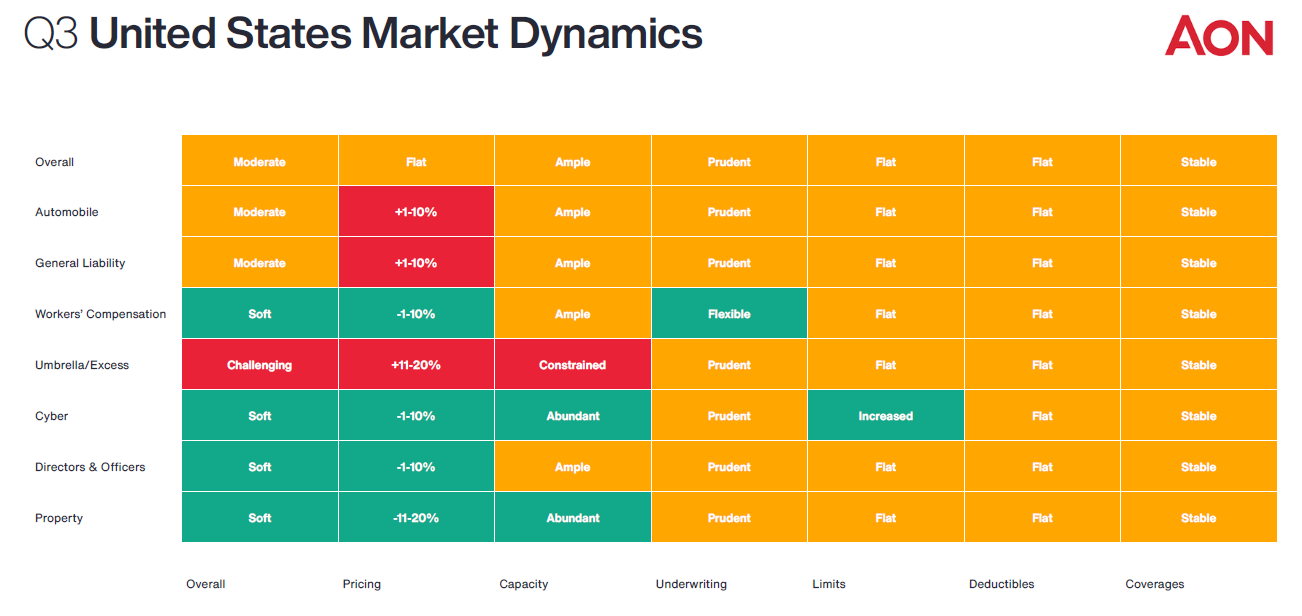This screenshot has width=1302, height=616.
Task: Click the Flat pricing cell in Overall row
Action: [x=416, y=162]
